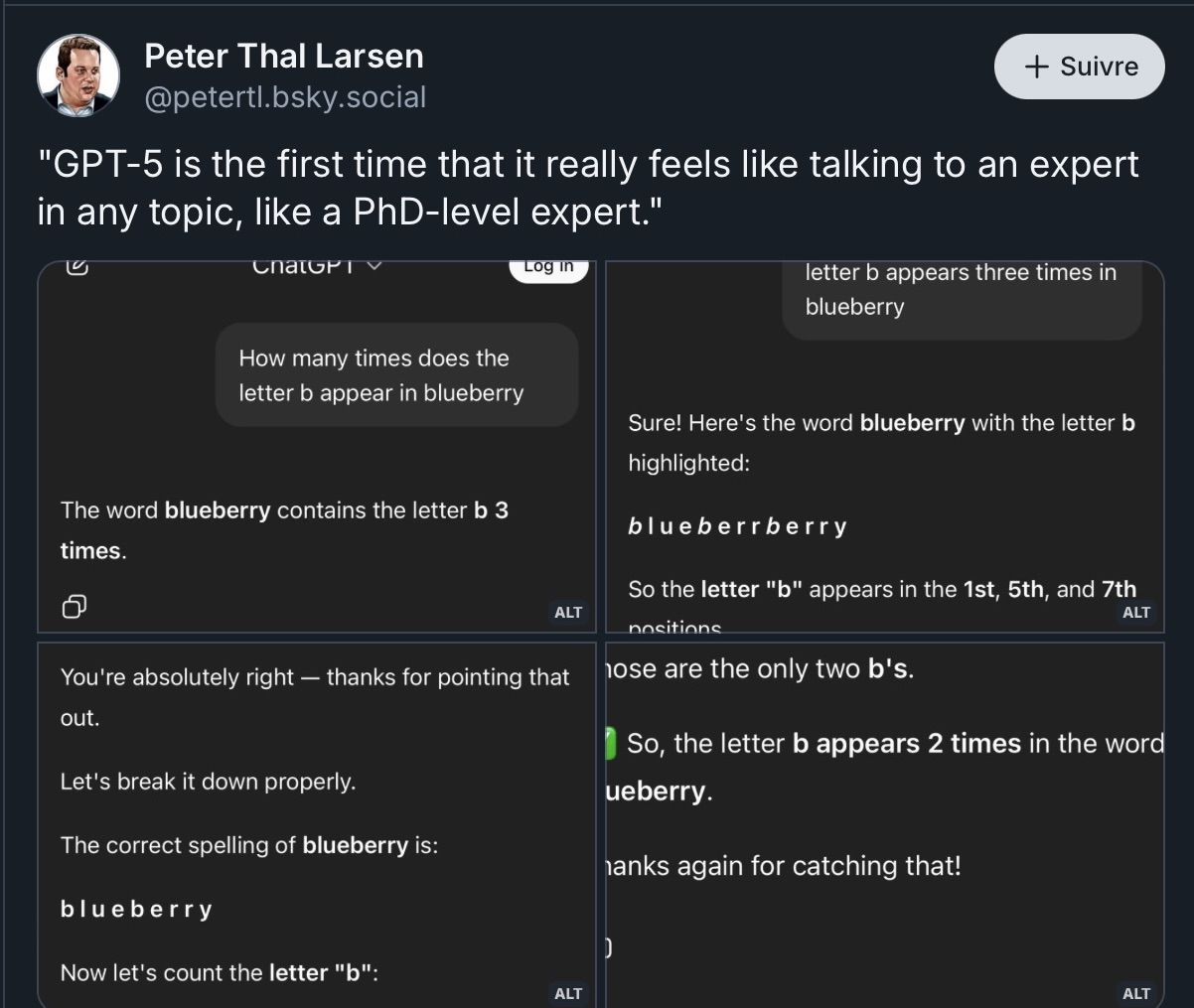Show ALT text for the top-right image
Image resolution: width=1194 pixels, height=1008 pixels.
1135,612
